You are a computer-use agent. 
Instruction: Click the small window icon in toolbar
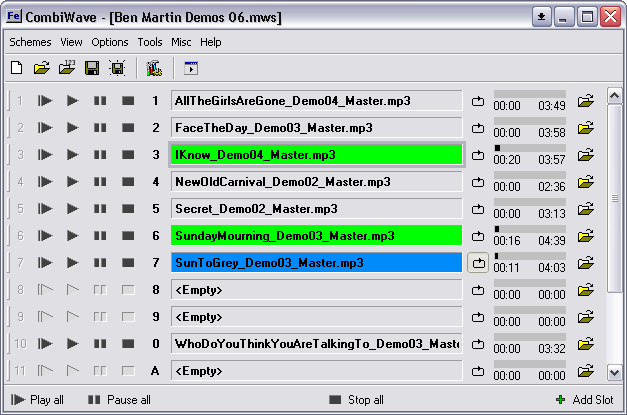coord(192,68)
